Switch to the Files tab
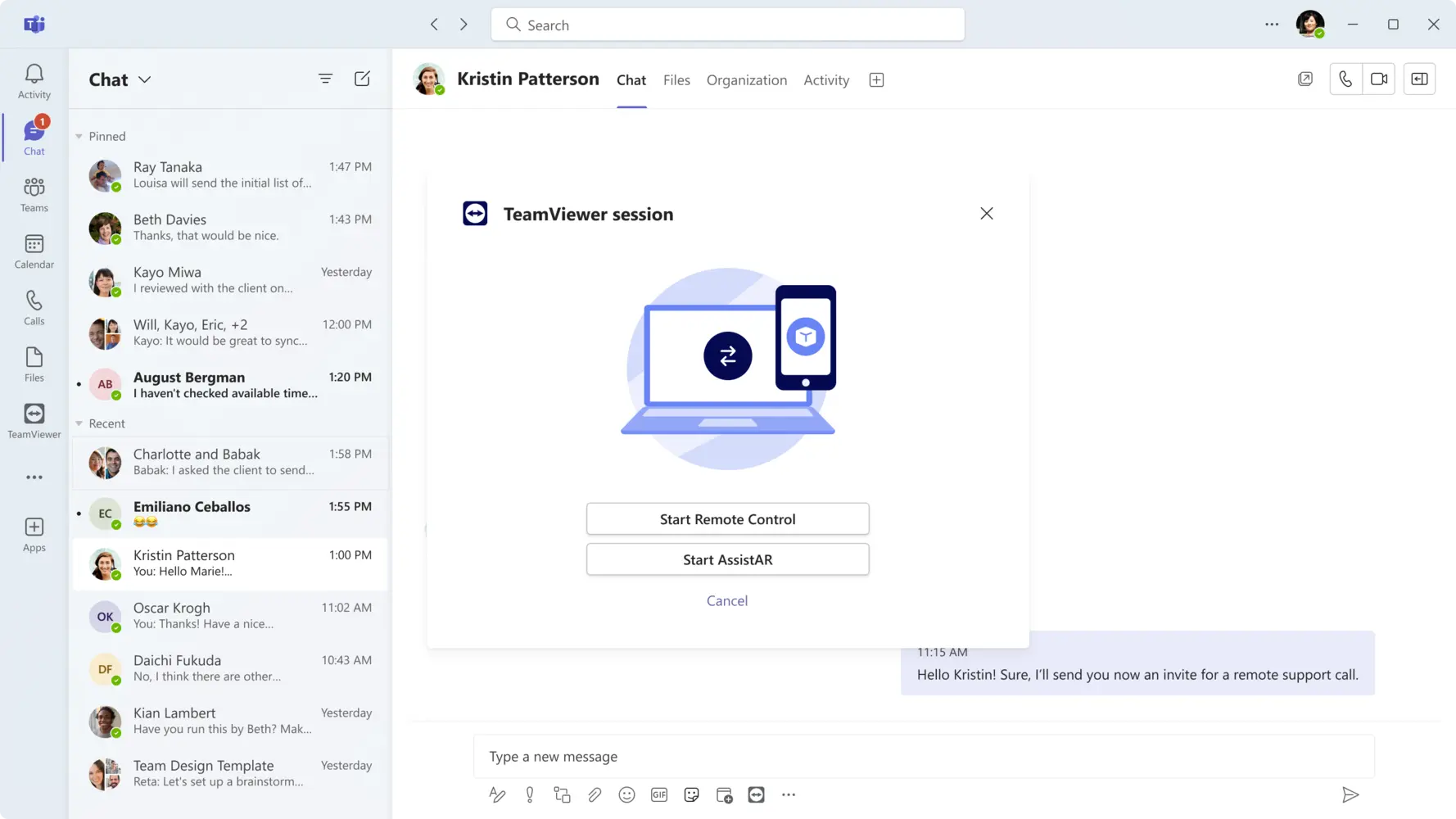The image size is (1456, 819). [676, 79]
